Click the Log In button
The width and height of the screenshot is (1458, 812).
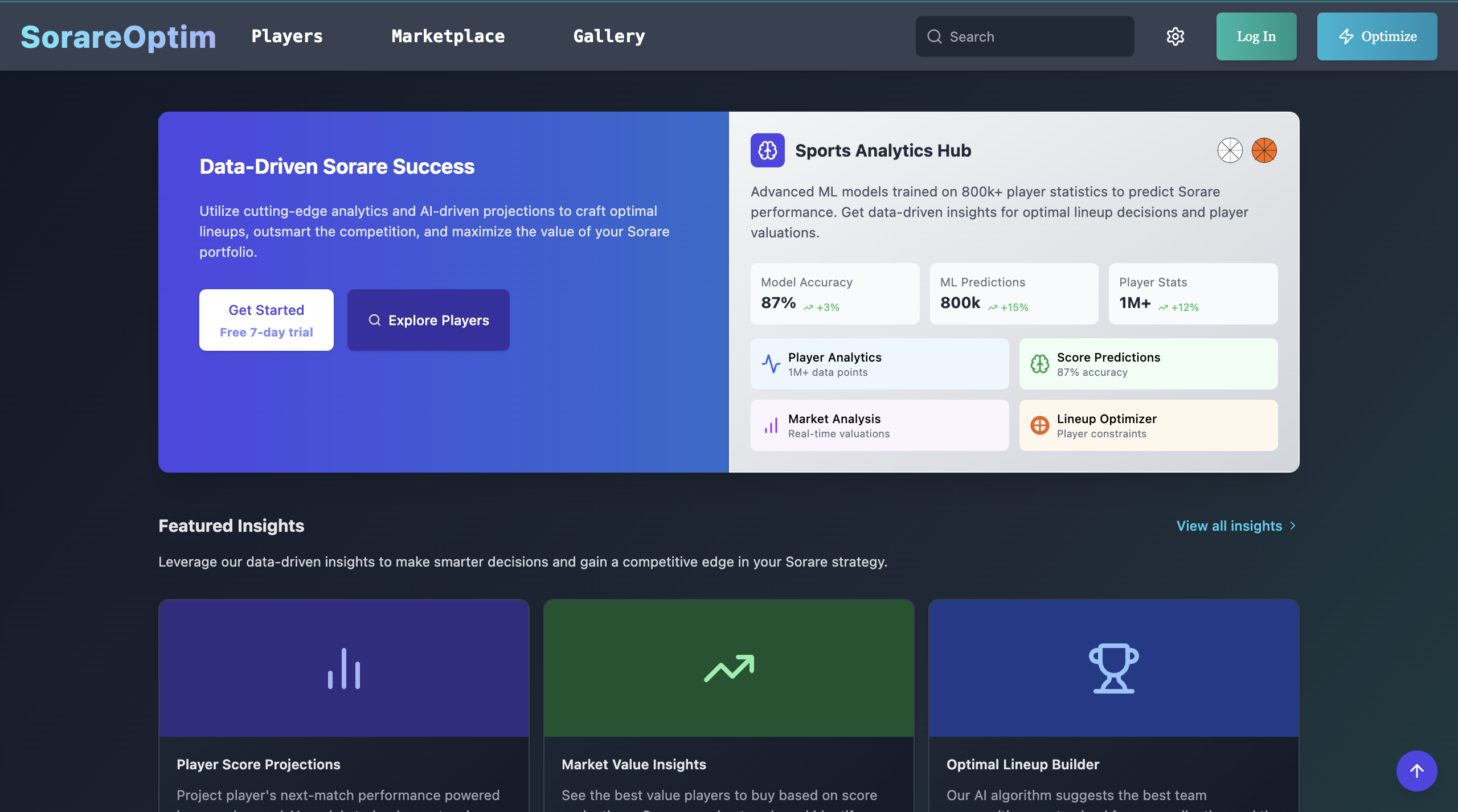[1256, 36]
